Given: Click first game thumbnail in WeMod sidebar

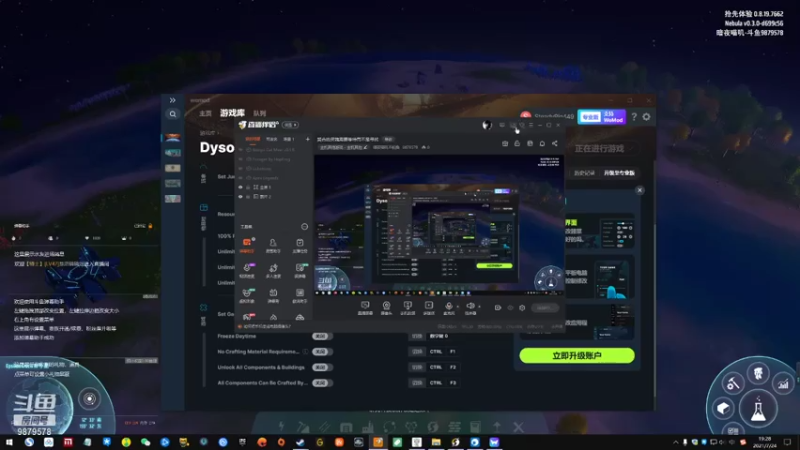Looking at the screenshot, I should pyautogui.click(x=172, y=137).
